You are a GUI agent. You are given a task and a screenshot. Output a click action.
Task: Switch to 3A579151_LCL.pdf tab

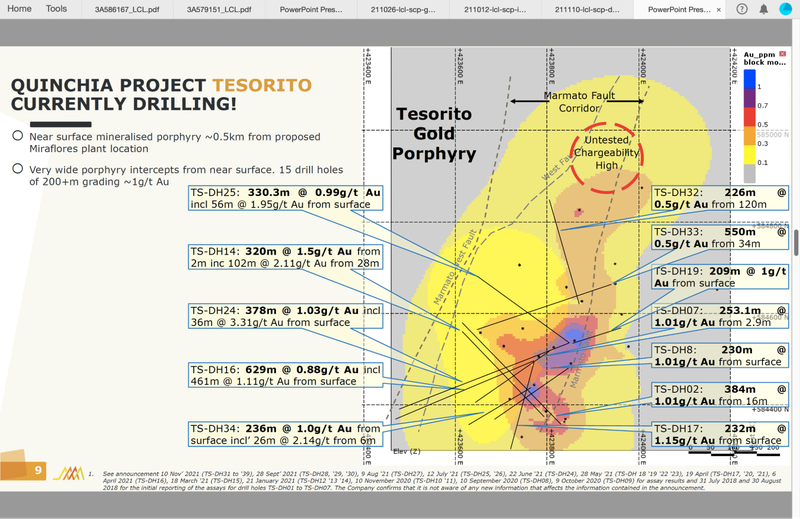click(x=219, y=9)
